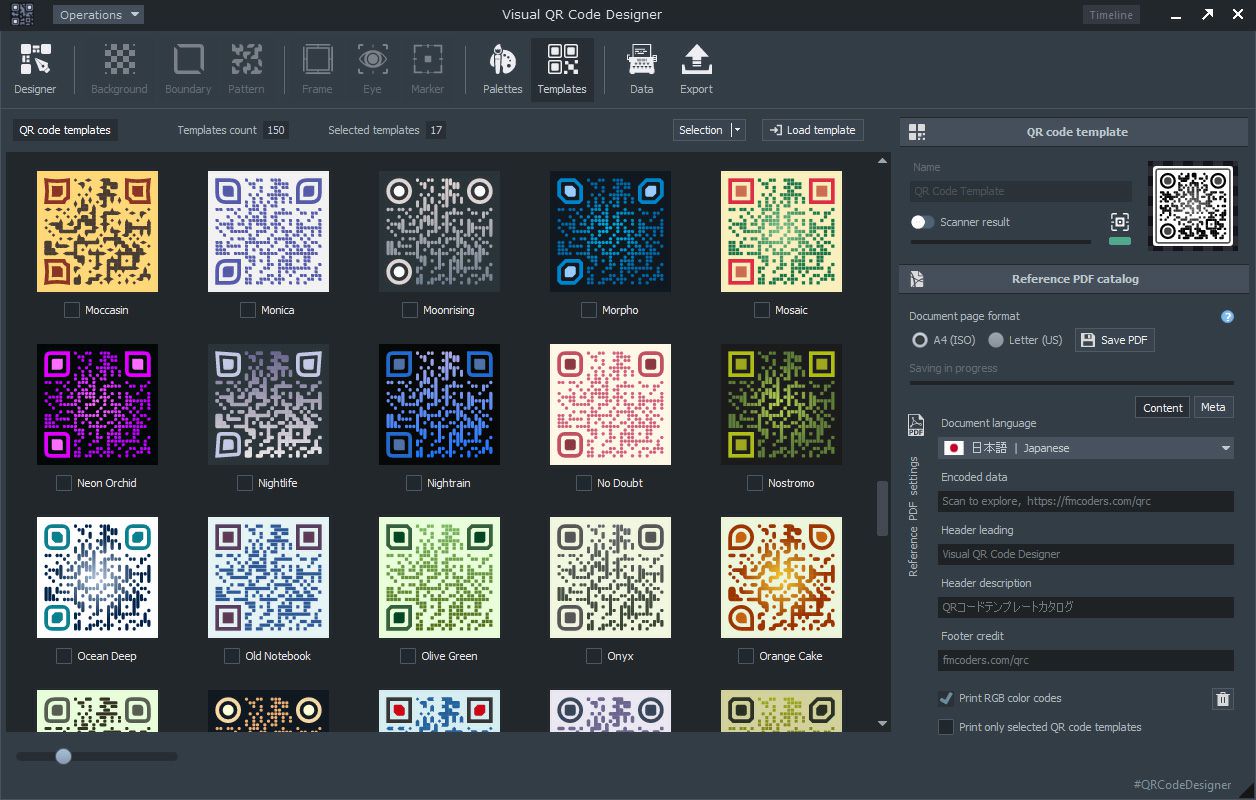Select the Mosaic template thumbnail
The image size is (1256, 800).
(781, 231)
